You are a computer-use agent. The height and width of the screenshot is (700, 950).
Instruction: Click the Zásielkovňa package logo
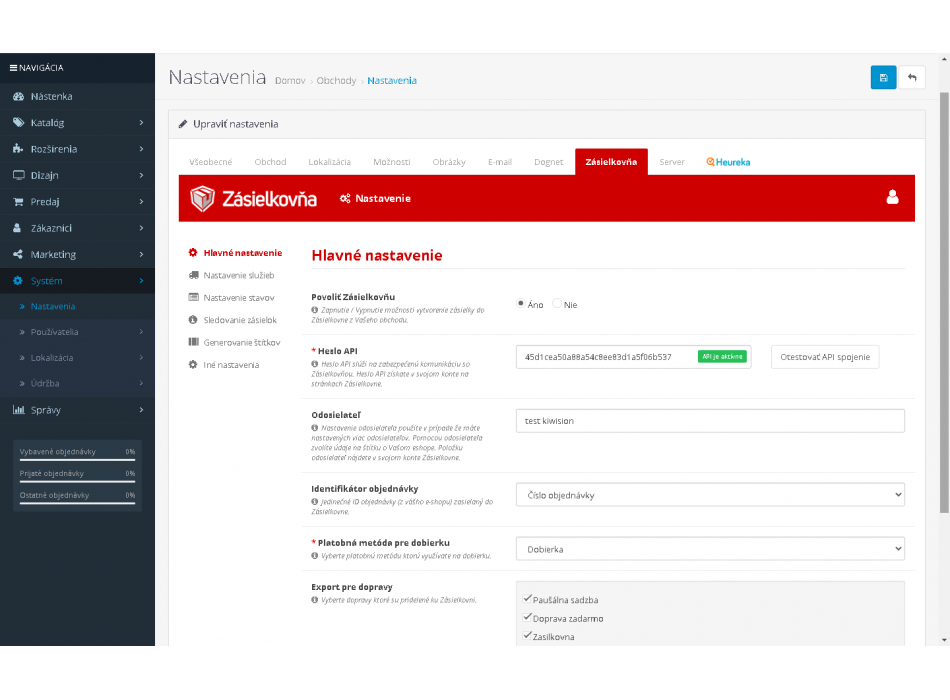point(202,198)
